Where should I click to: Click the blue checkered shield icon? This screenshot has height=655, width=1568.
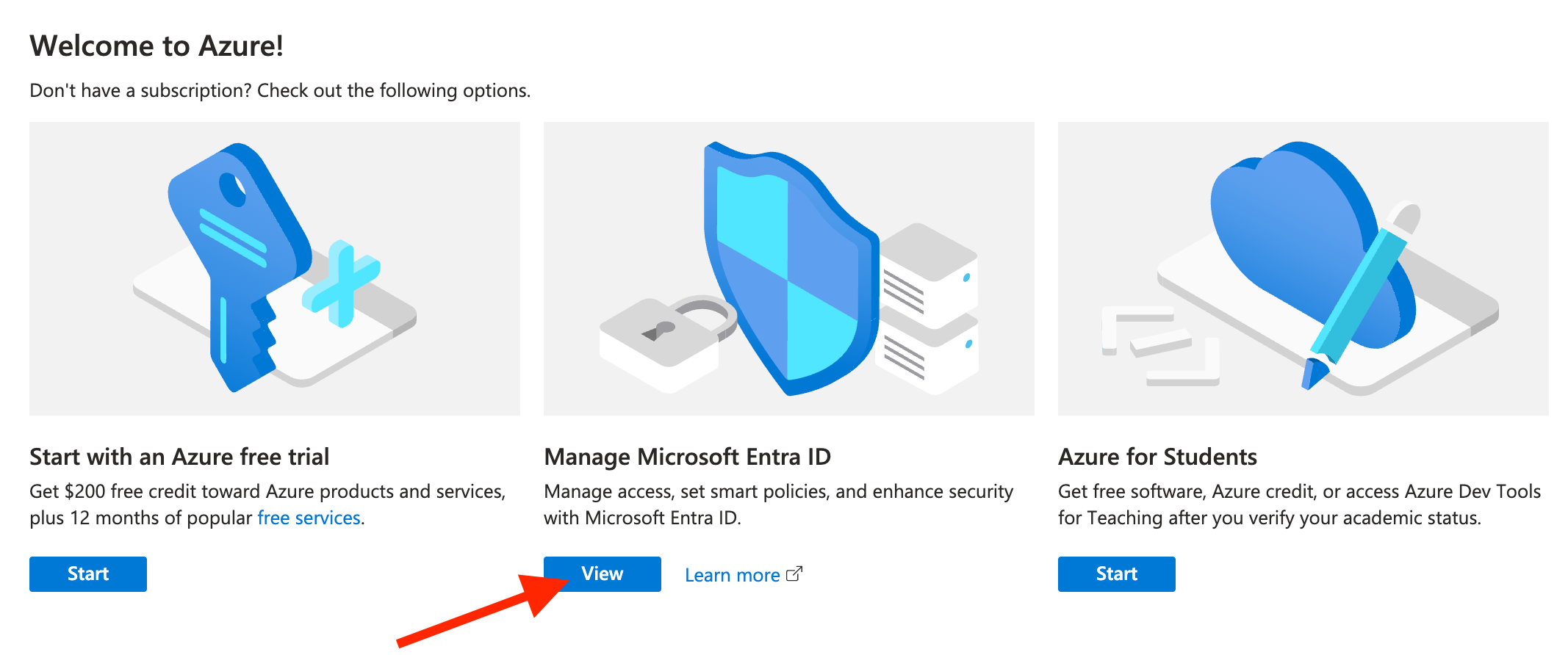pyautogui.click(x=790, y=268)
